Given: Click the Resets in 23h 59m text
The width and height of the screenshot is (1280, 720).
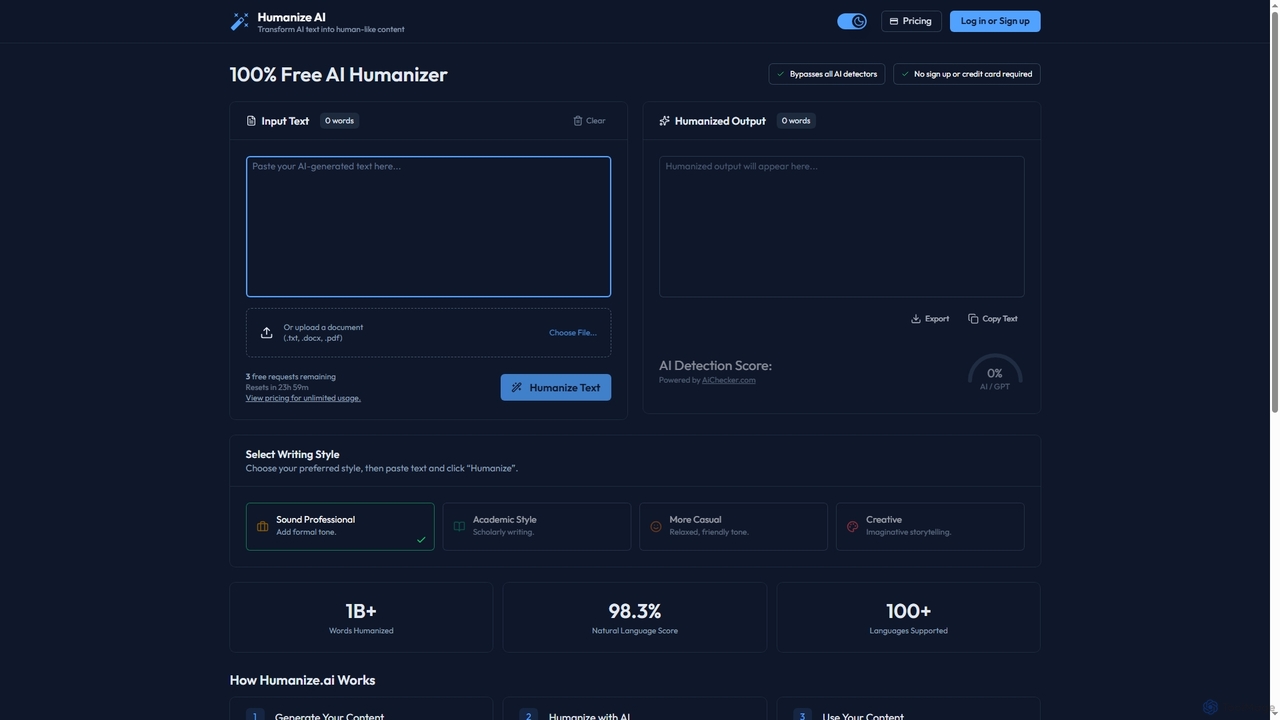Looking at the screenshot, I should (x=277, y=387).
